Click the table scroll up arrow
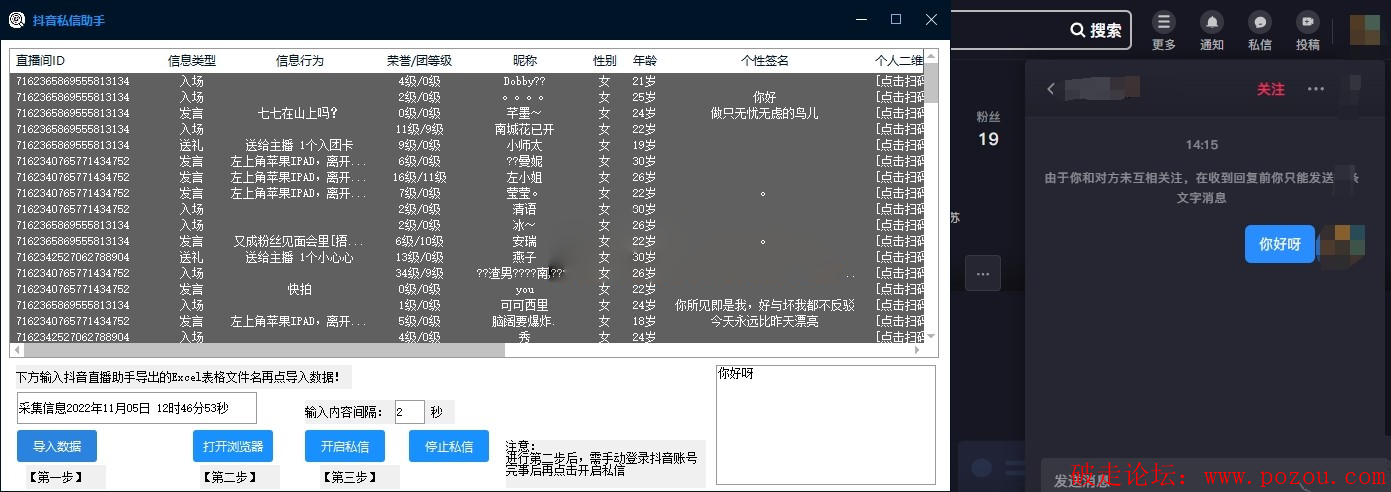Viewport: 1391px width, 492px height. [x=931, y=58]
